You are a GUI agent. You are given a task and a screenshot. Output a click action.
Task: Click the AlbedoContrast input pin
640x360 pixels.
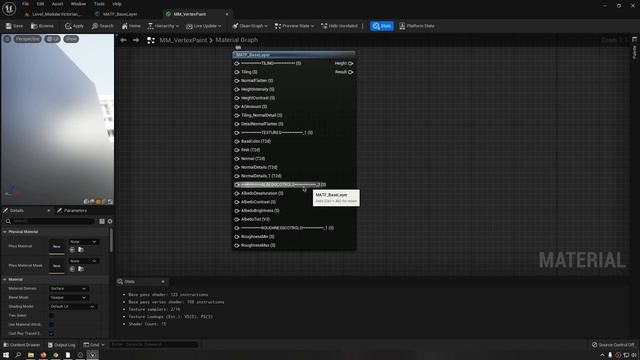(237, 202)
